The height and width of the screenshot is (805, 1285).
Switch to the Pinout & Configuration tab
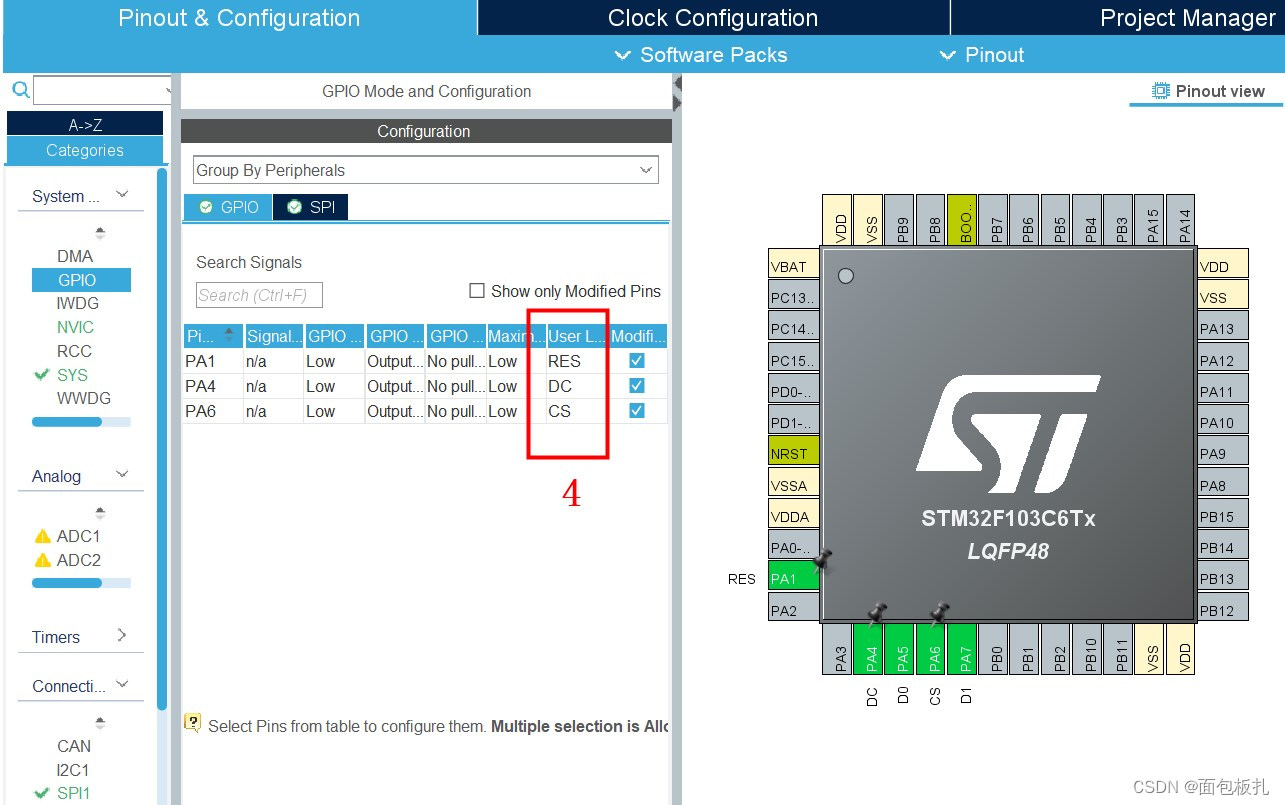pos(239,18)
